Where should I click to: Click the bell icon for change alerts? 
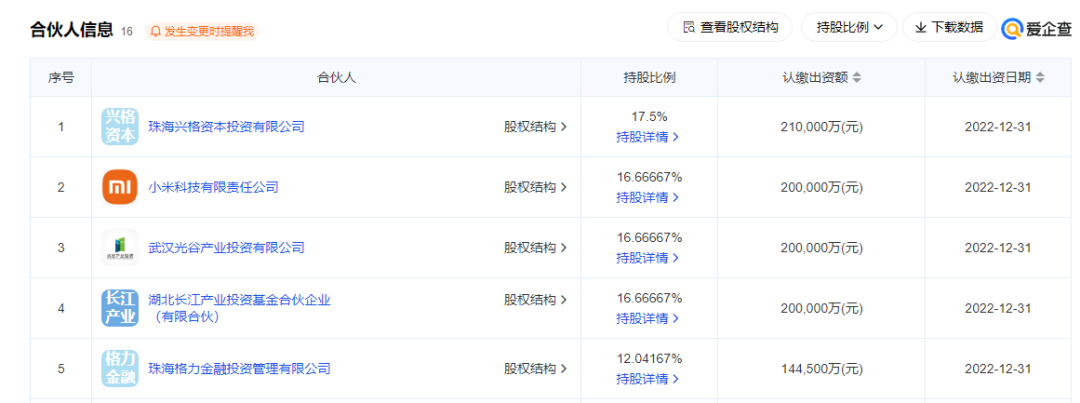[x=155, y=31]
